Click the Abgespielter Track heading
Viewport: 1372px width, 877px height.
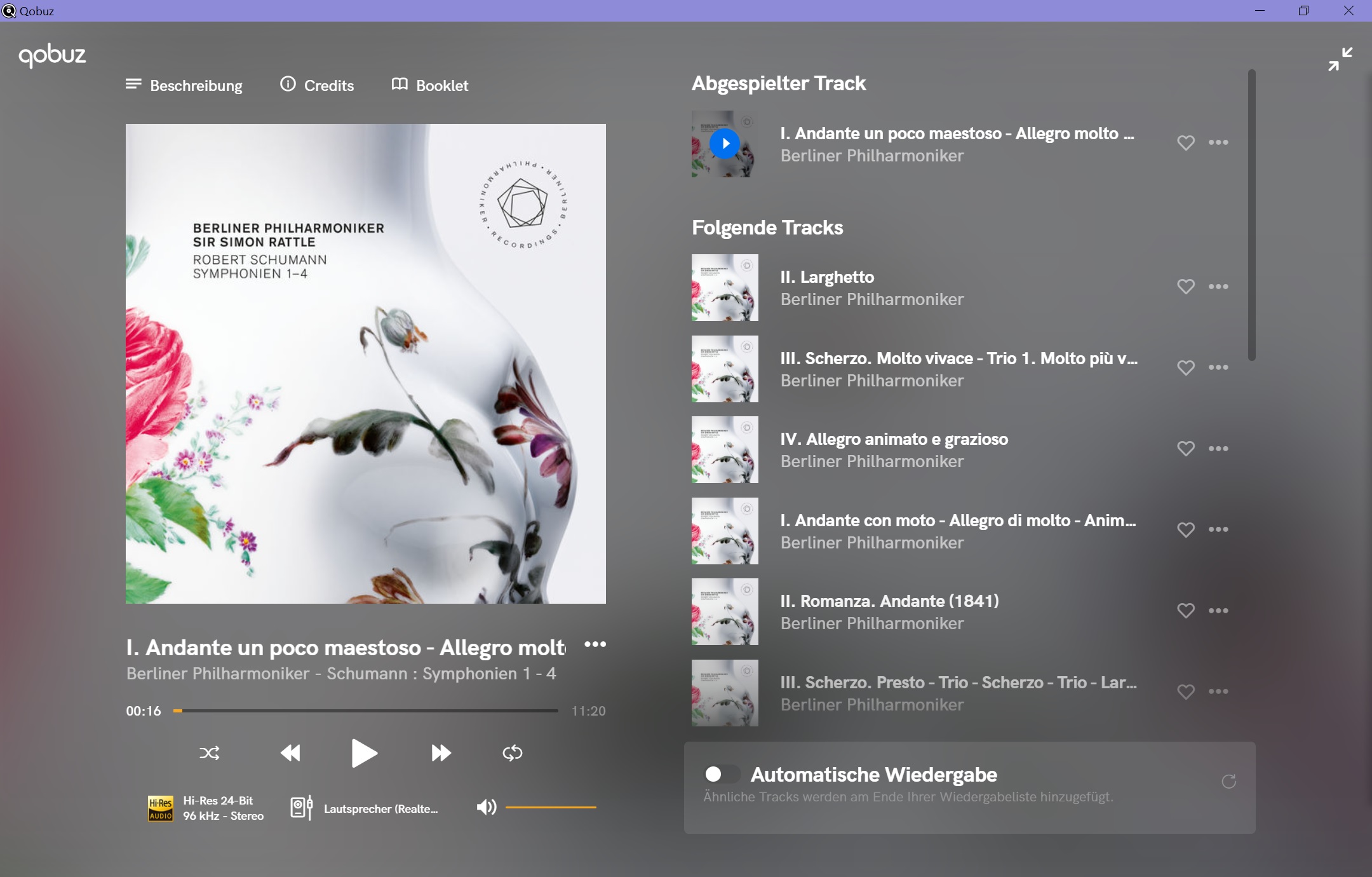point(779,83)
